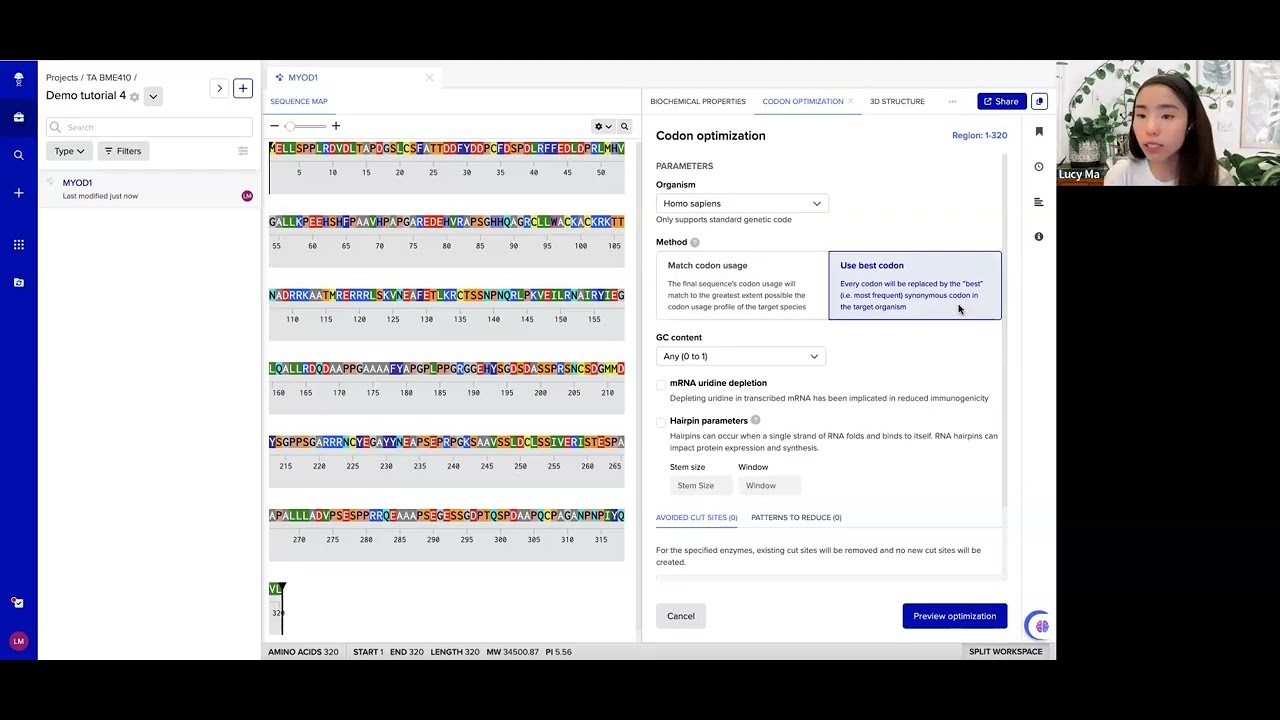1280x720 pixels.
Task: Open the Benchling home logo icon
Action: coord(18,79)
